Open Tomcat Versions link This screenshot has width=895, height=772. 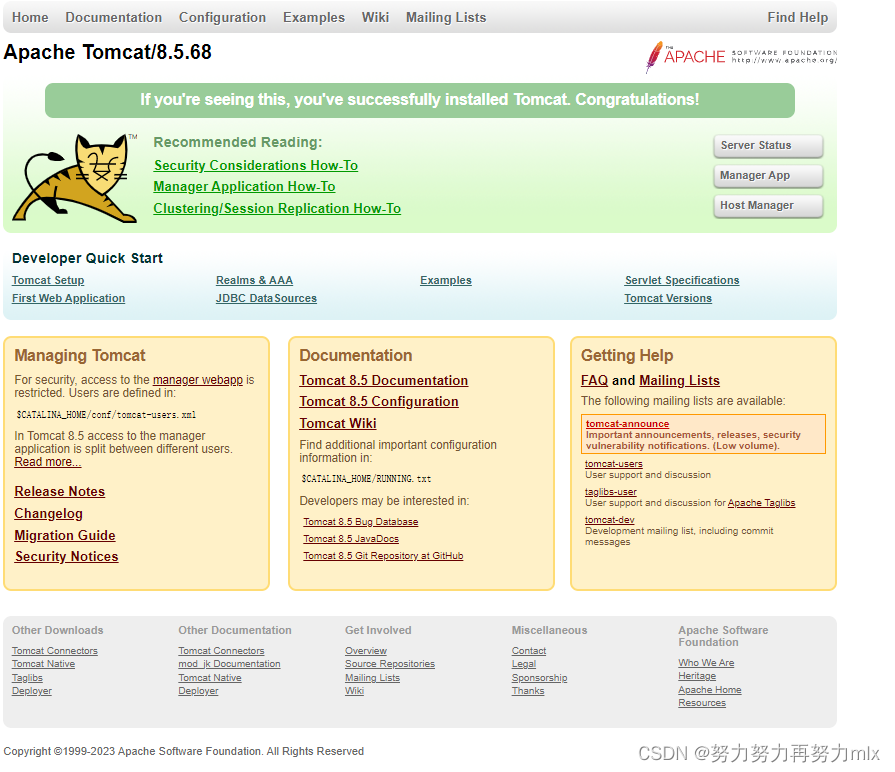point(668,298)
